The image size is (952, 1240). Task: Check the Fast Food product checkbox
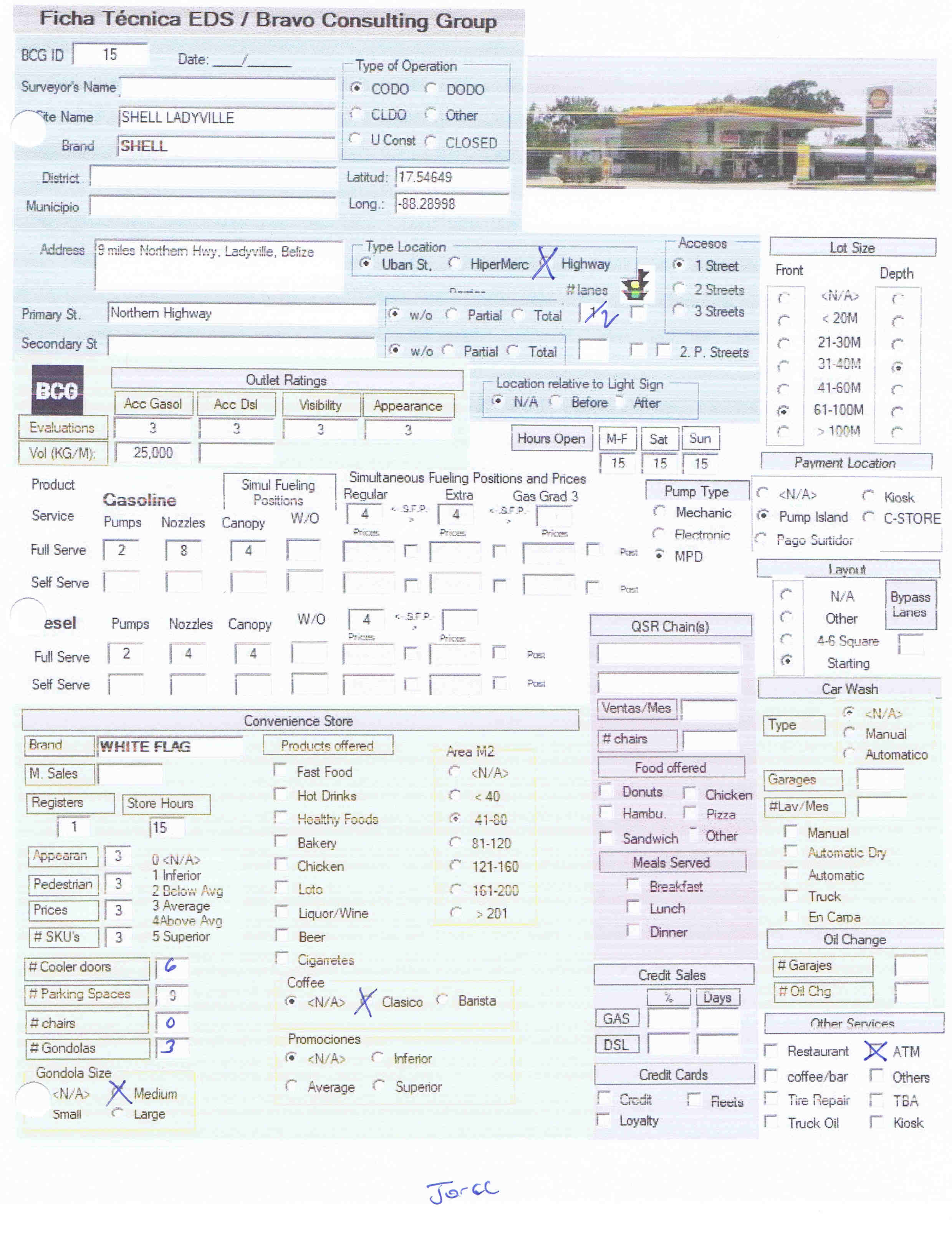coord(280,770)
